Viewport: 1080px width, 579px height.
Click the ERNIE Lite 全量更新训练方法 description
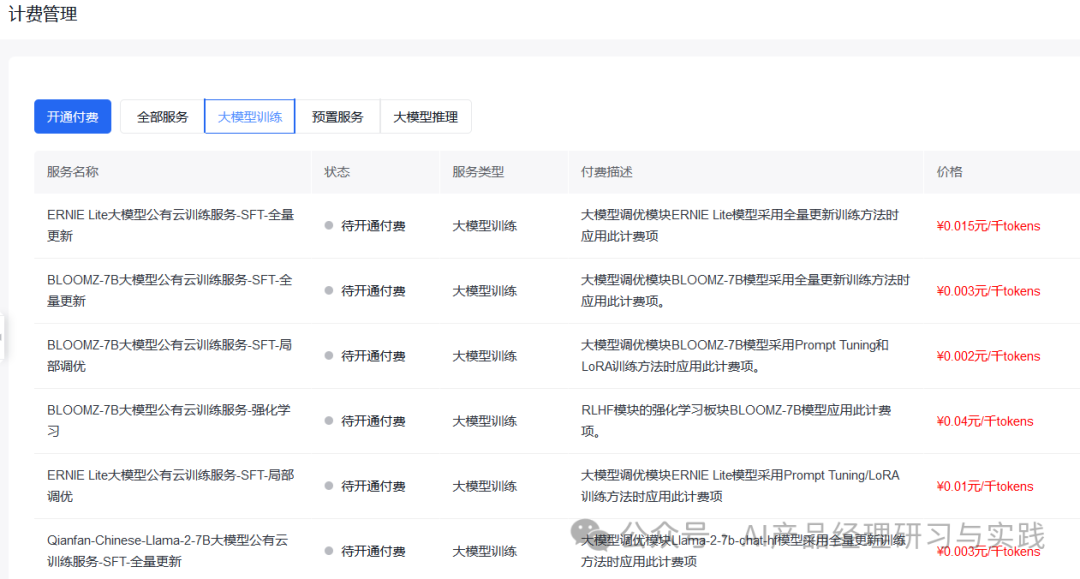pyautogui.click(x=740, y=225)
